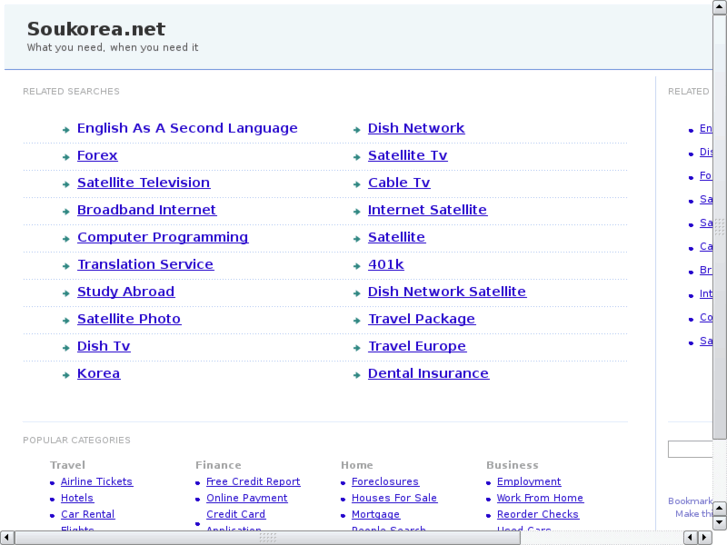Open the Satellite Television link
The height and width of the screenshot is (545, 727).
[x=144, y=183]
